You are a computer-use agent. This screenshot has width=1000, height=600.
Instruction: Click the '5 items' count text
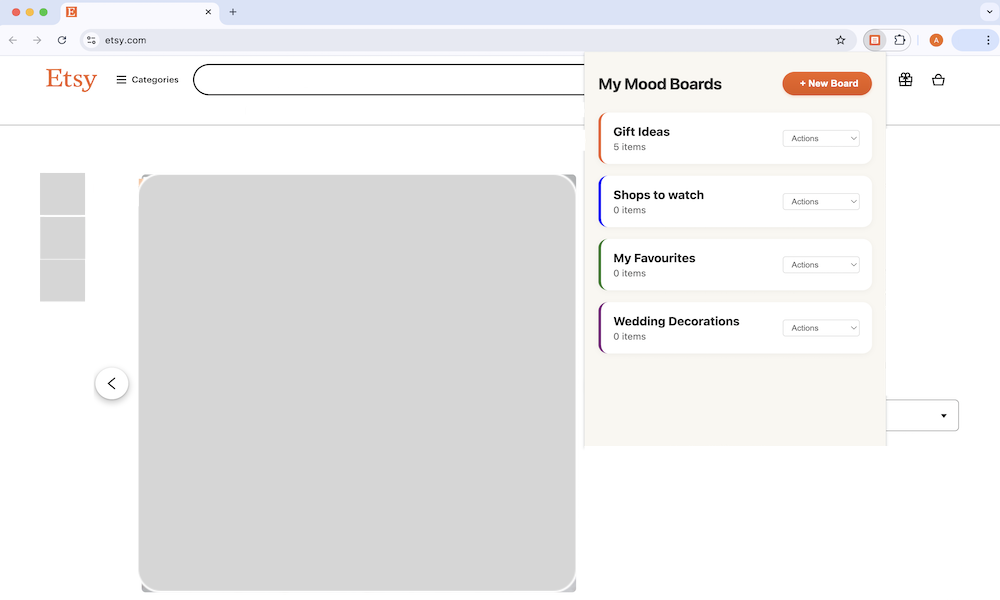[x=629, y=147]
